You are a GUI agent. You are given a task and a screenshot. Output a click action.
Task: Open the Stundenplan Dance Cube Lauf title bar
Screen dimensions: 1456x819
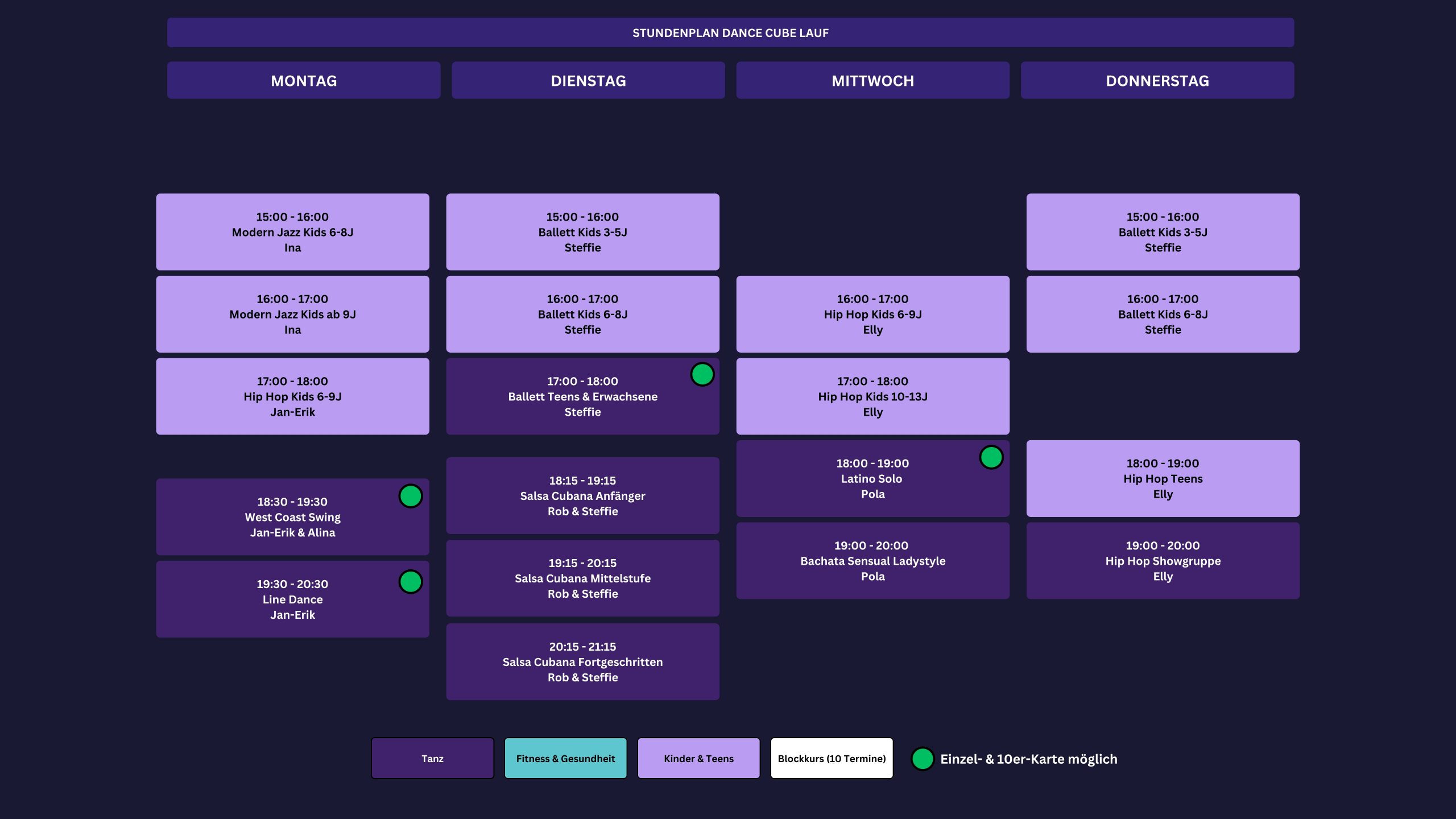pos(730,33)
